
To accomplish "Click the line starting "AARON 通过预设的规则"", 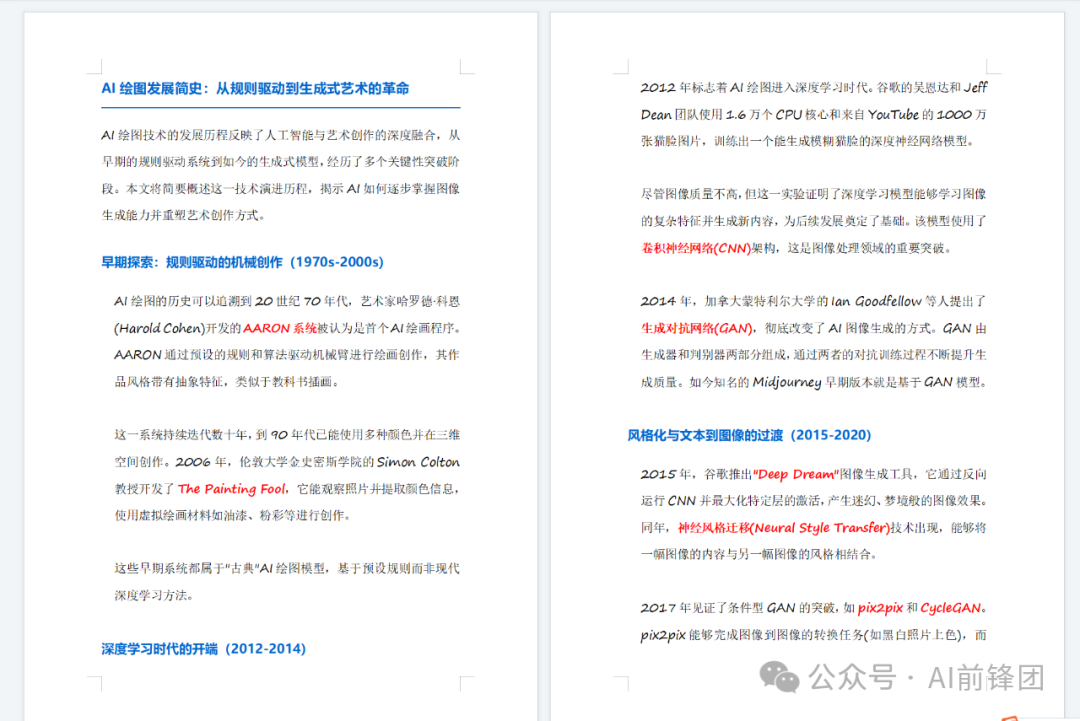I will (x=287, y=355).
